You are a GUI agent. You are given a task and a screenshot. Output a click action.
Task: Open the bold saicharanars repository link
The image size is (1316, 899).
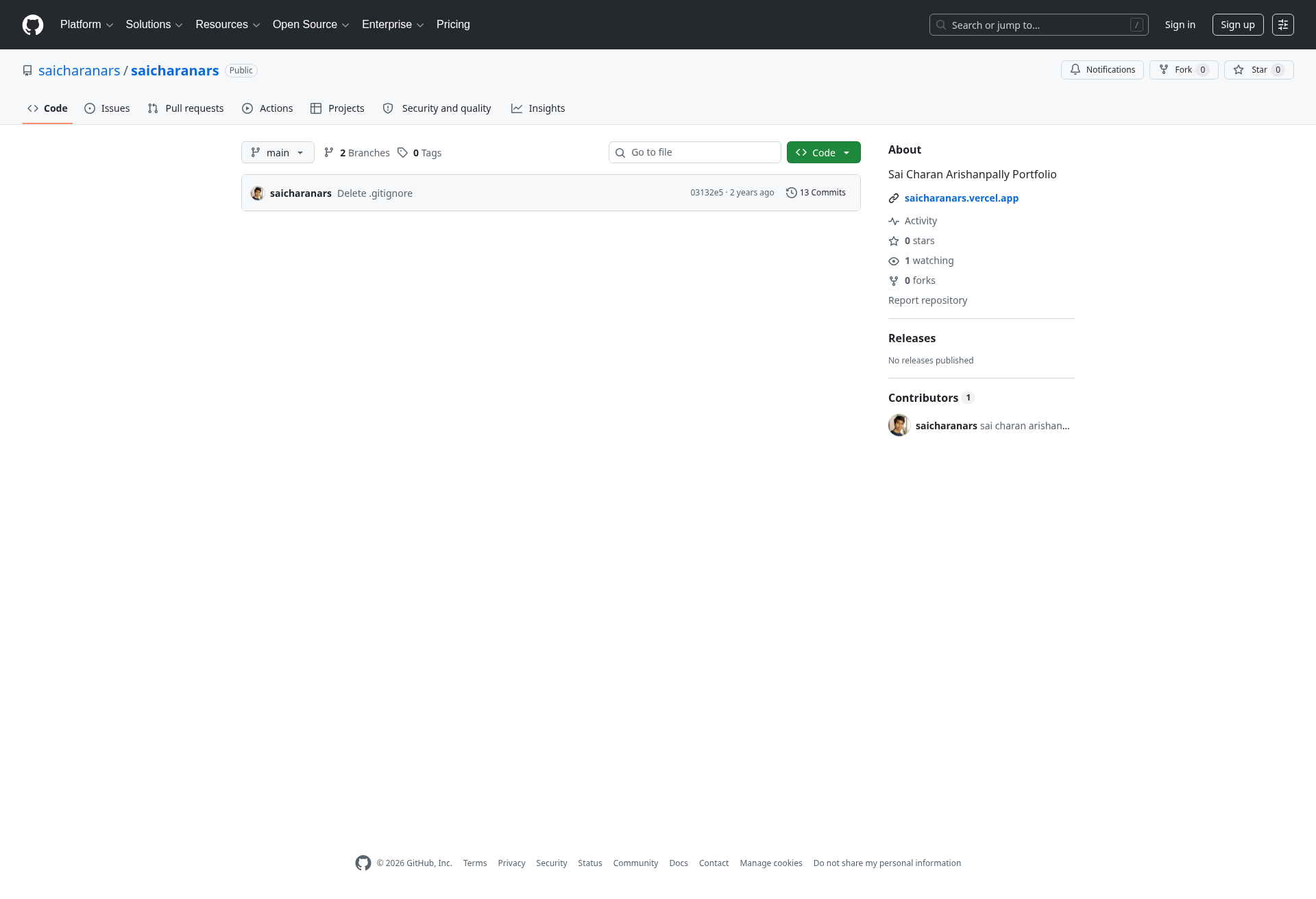(175, 71)
